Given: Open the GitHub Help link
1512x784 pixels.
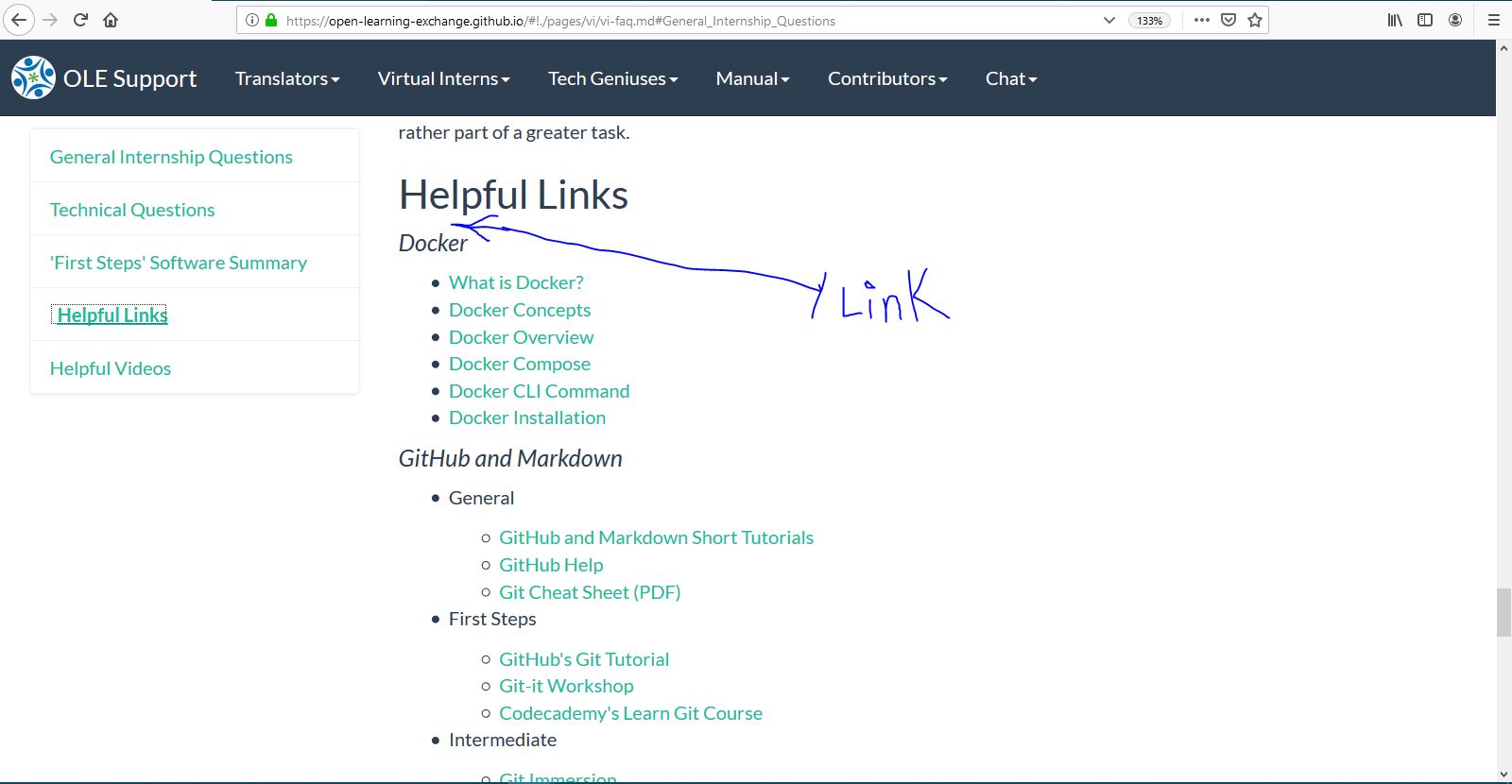Looking at the screenshot, I should pos(551,565).
